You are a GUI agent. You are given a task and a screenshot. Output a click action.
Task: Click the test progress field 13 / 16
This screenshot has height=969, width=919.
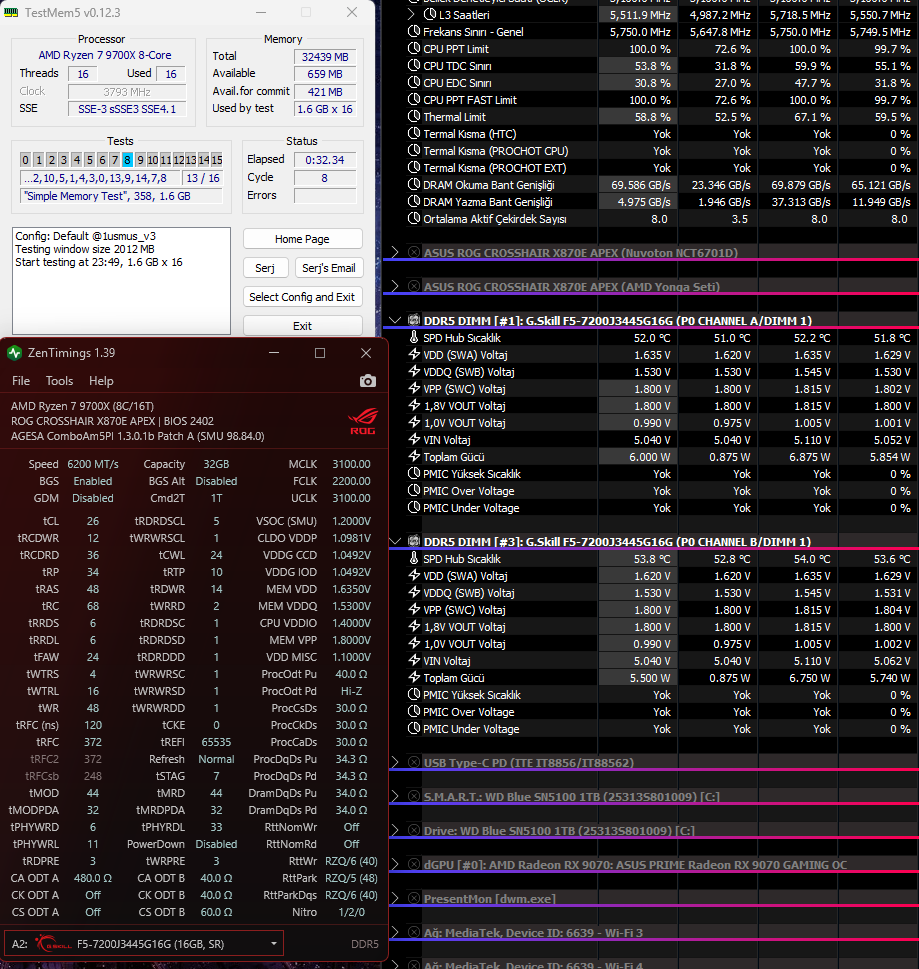[x=203, y=178]
